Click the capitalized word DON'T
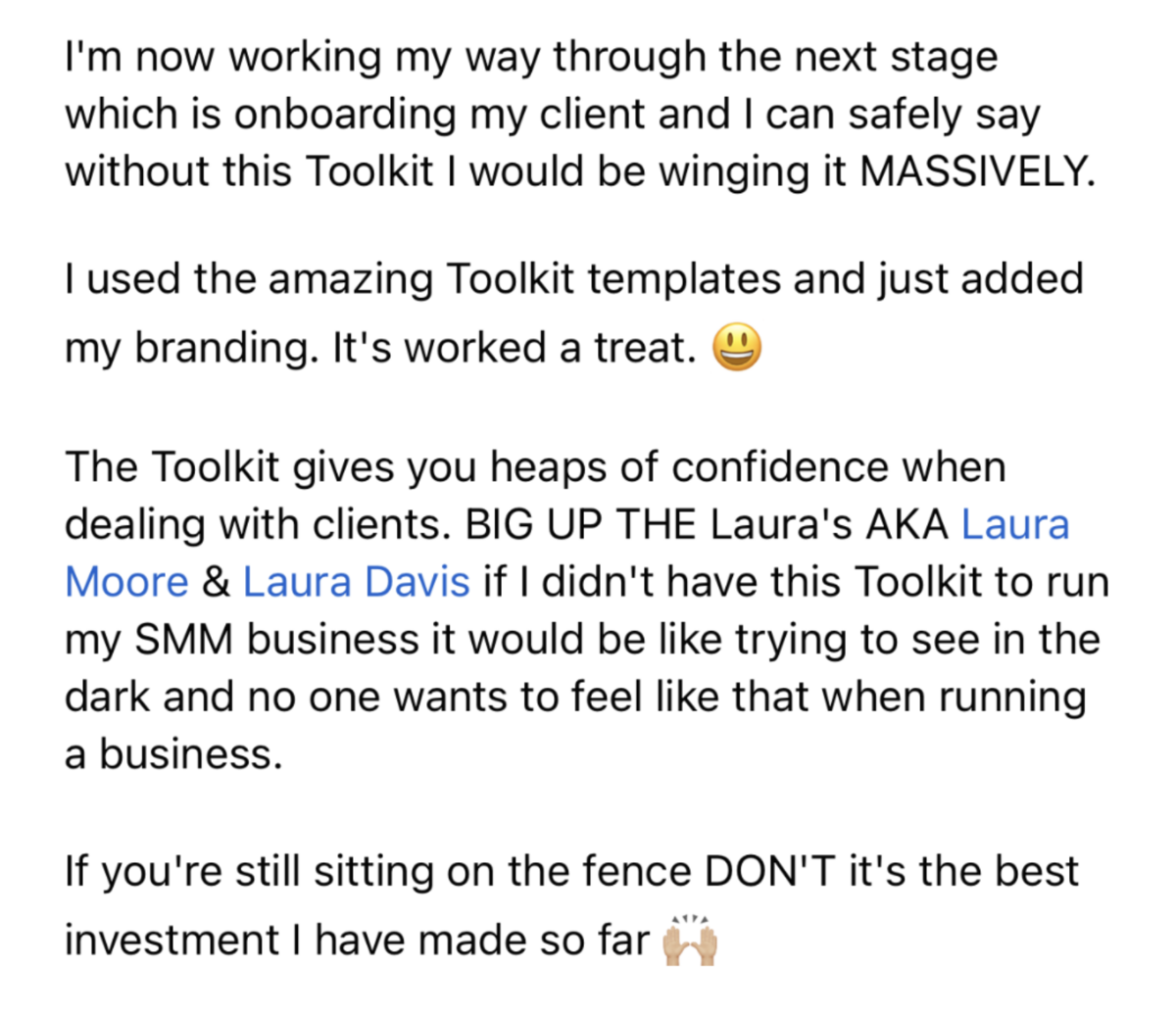 tap(770, 871)
